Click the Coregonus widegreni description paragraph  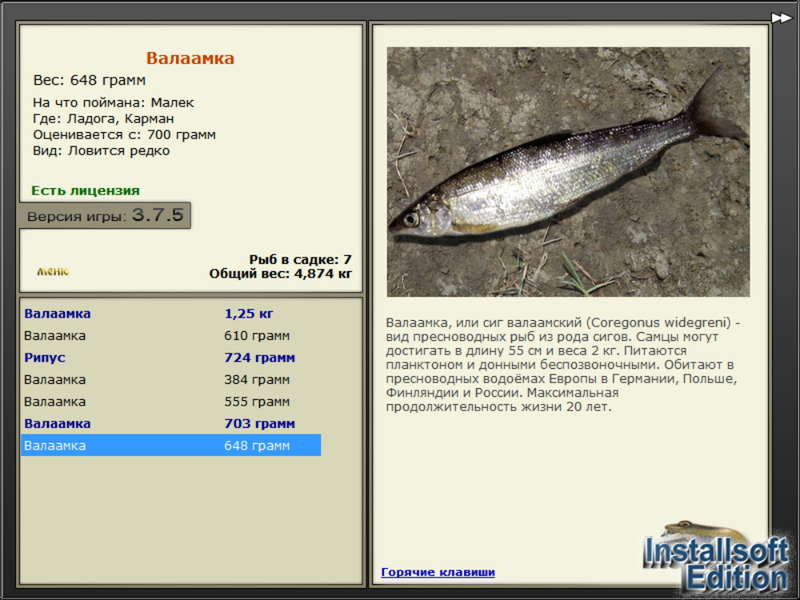coord(562,364)
